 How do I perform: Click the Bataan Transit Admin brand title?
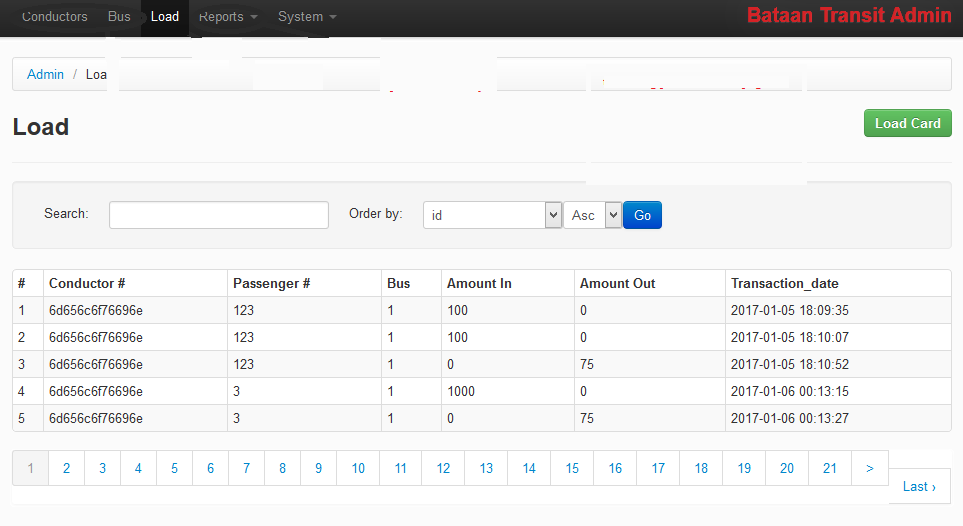849,16
